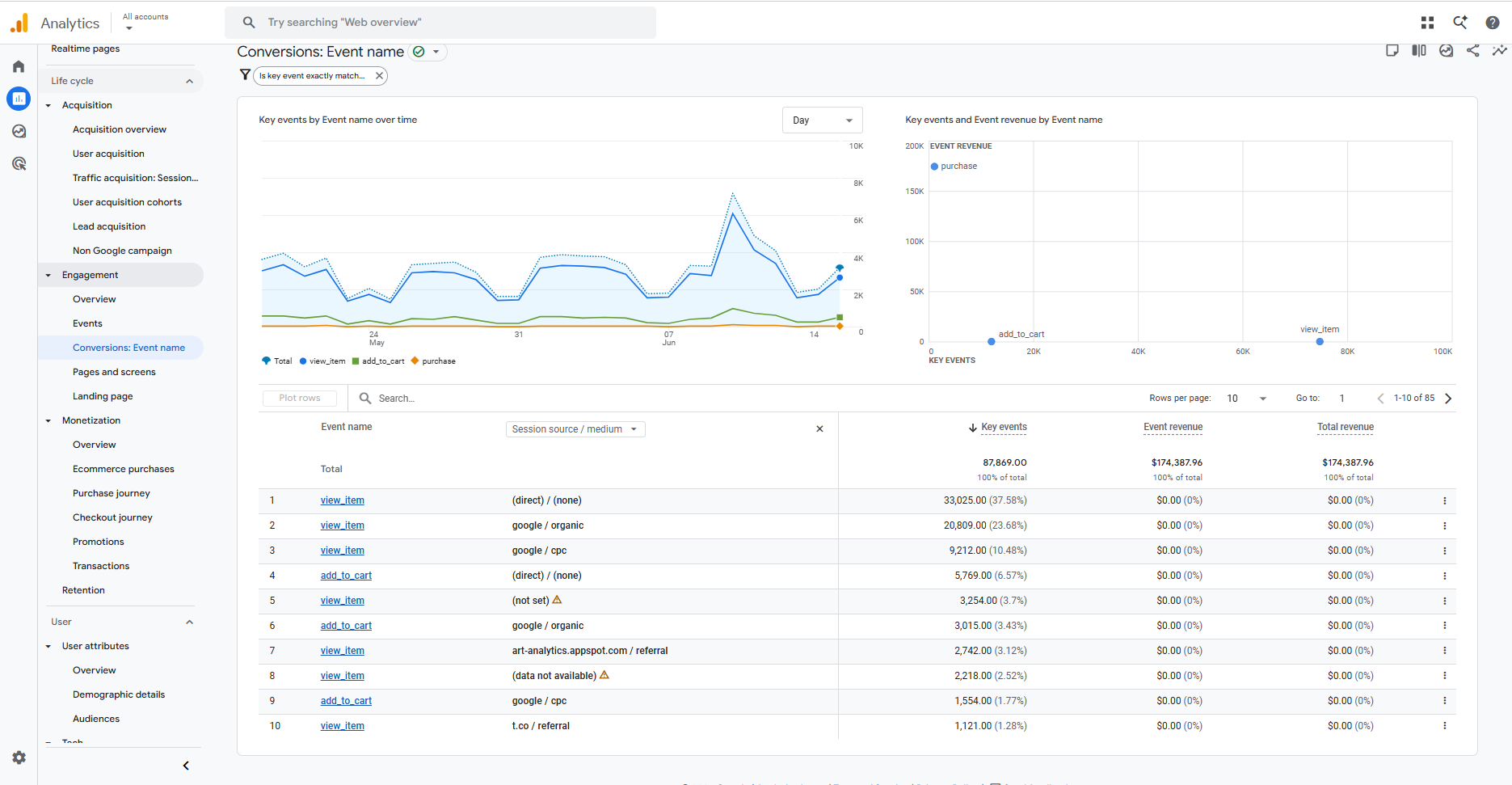The image size is (1512, 785).
Task: Open view_item link in row 1
Action: tap(342, 500)
